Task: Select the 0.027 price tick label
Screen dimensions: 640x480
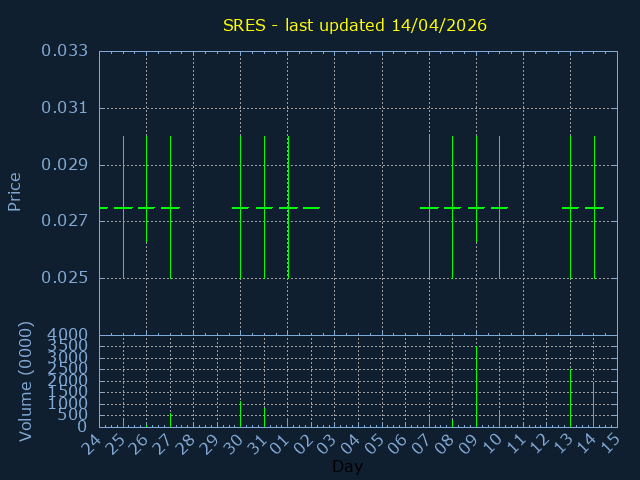Action: pyautogui.click(x=64, y=221)
